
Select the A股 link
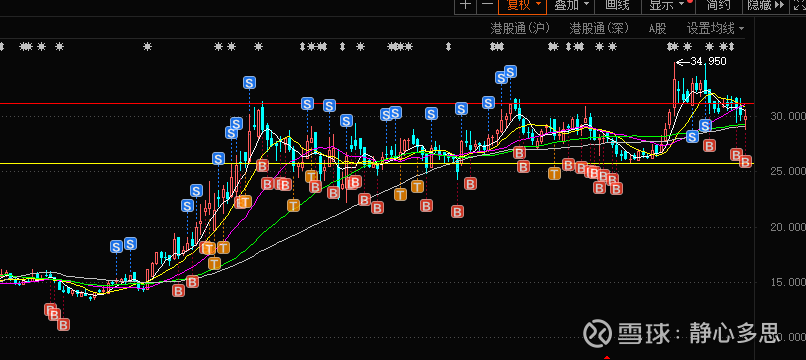(x=657, y=28)
